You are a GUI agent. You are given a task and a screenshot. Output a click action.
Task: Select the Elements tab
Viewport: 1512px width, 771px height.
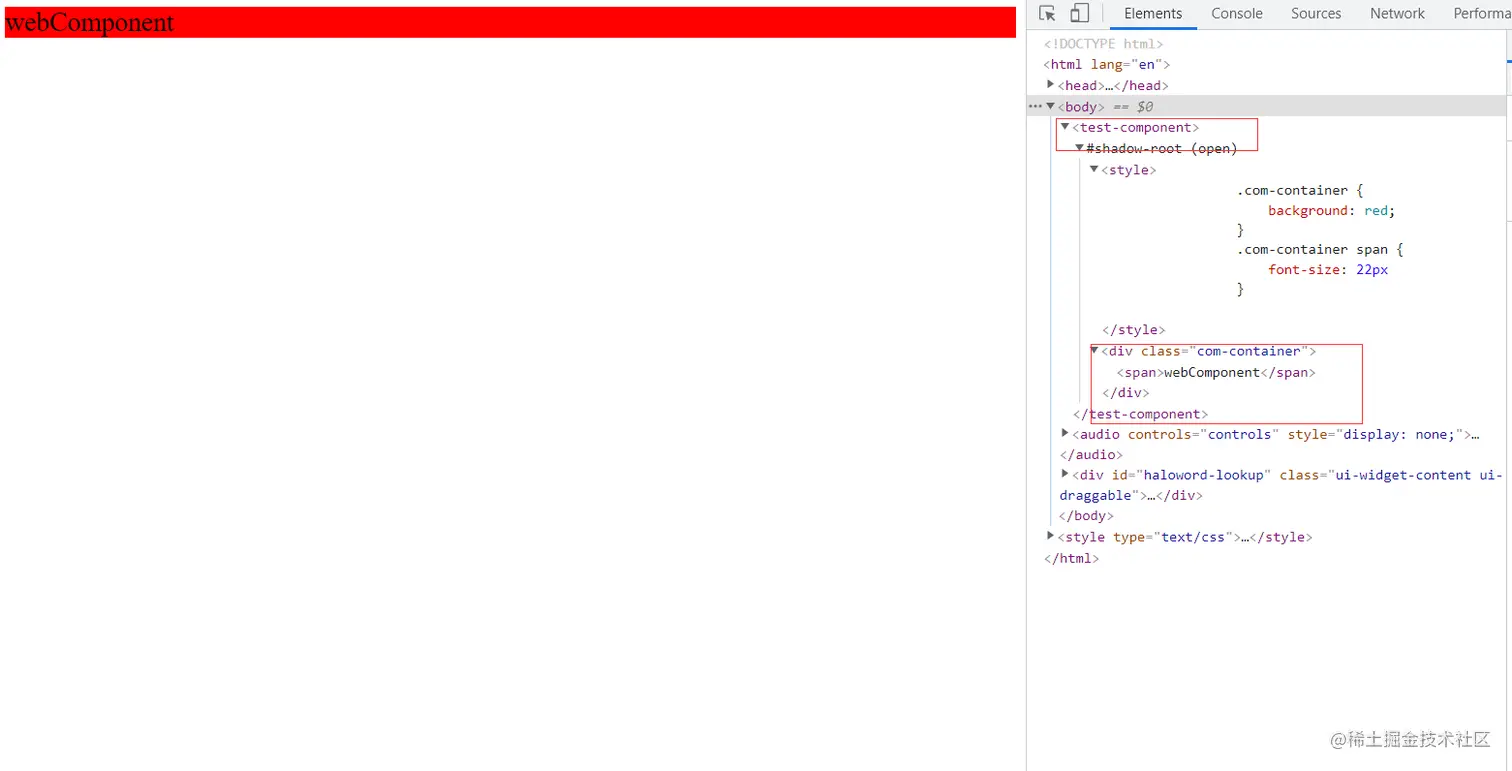pos(1152,13)
